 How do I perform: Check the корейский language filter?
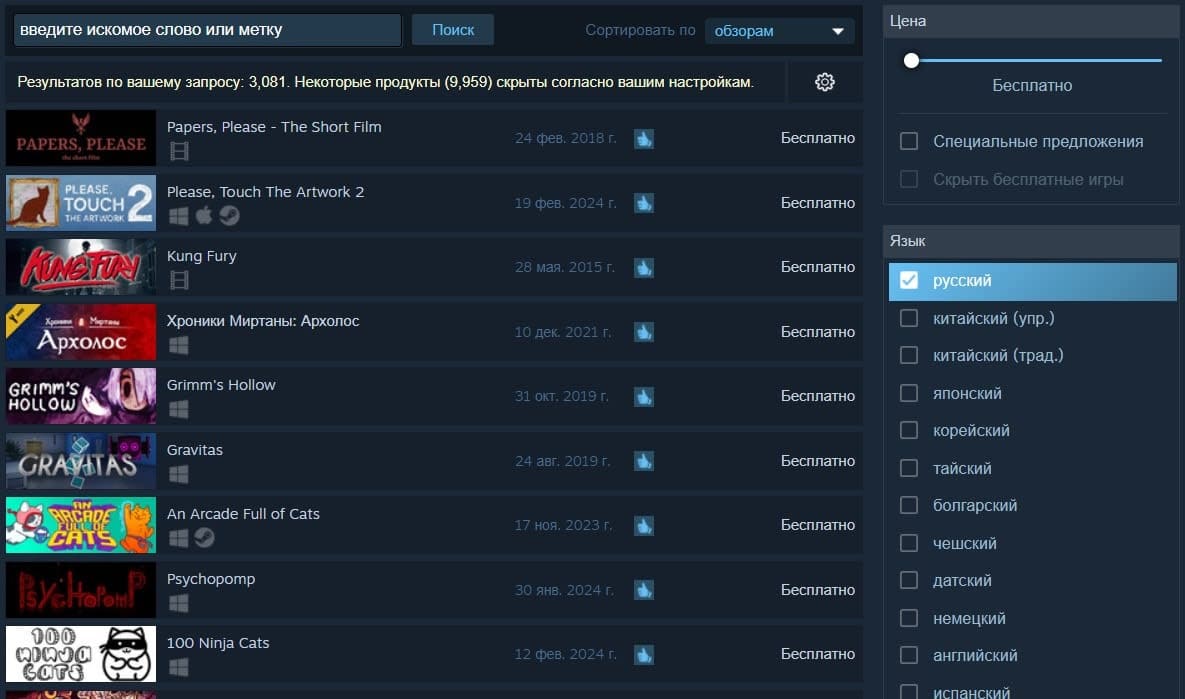click(x=909, y=430)
